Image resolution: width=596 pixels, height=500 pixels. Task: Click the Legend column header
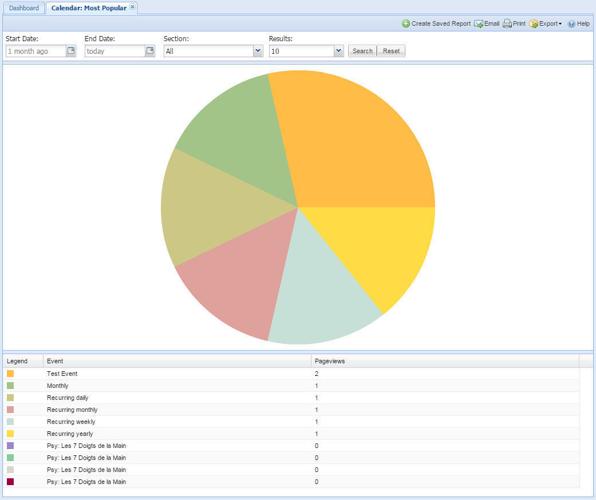pyautogui.click(x=23, y=361)
